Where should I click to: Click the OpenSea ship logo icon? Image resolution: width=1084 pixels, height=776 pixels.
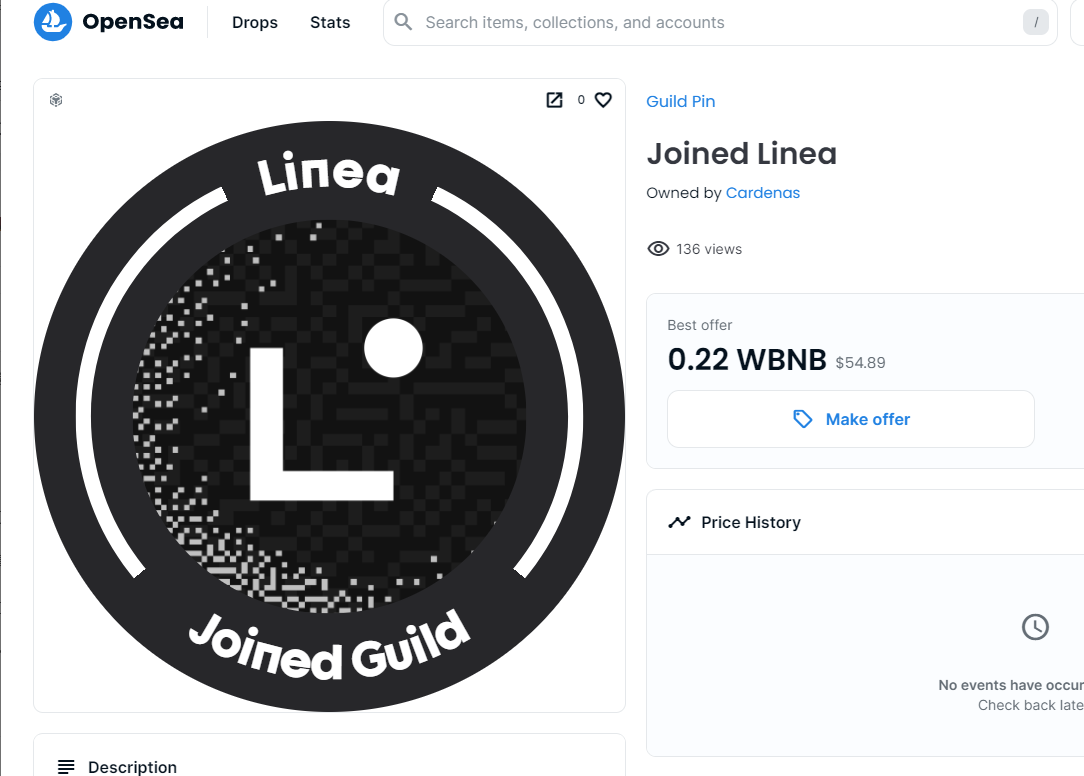[53, 22]
